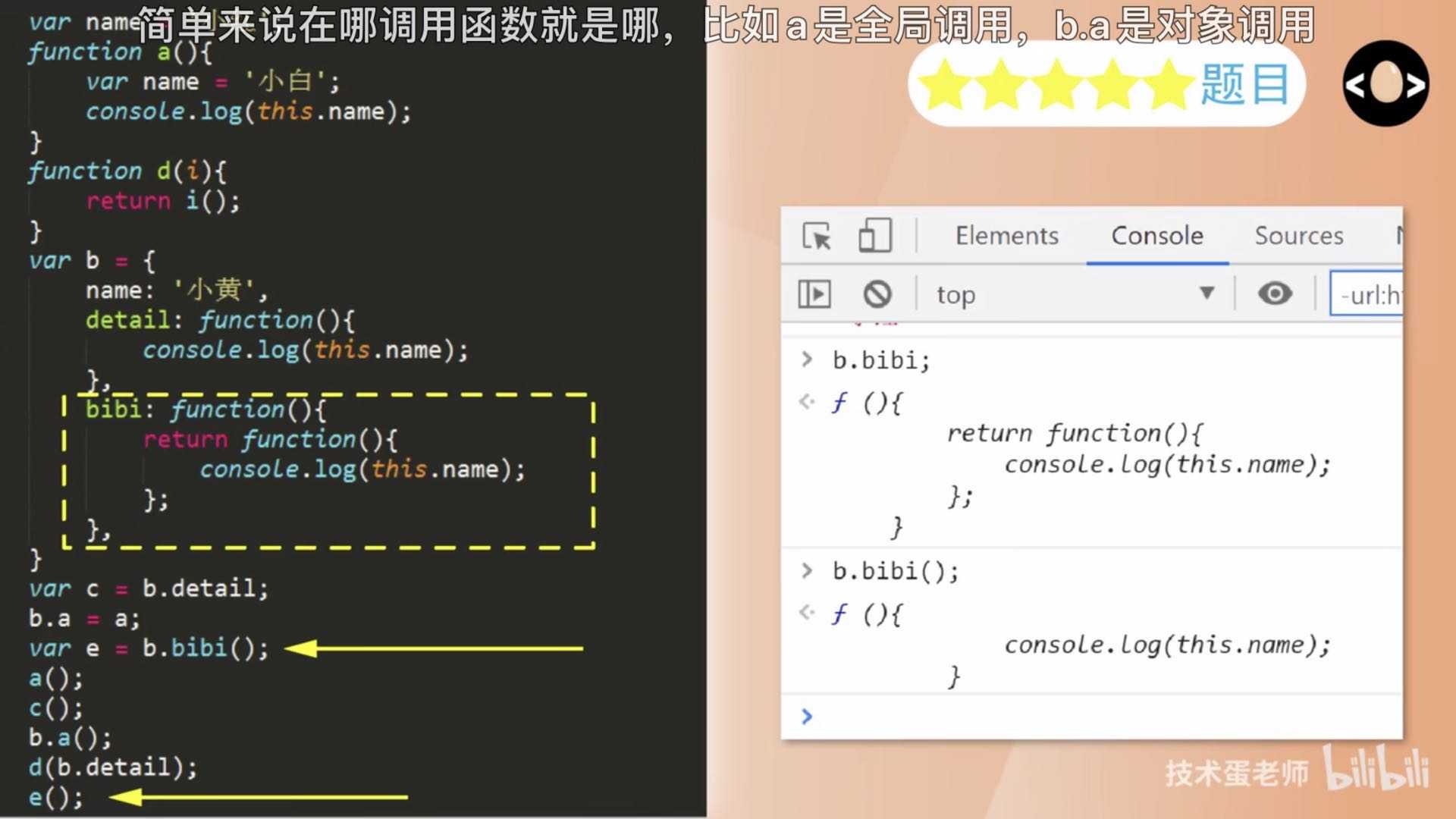Click the Sources tab in DevTools
Viewport: 1456px width, 819px height.
tap(1300, 235)
